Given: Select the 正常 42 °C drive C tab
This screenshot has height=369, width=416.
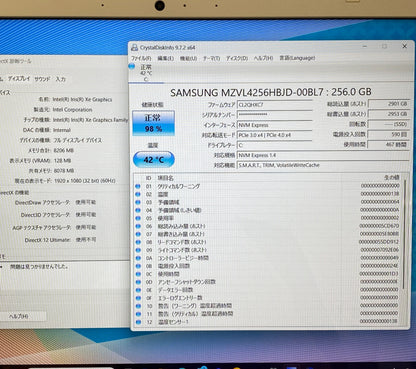Looking at the screenshot, I should [146, 73].
